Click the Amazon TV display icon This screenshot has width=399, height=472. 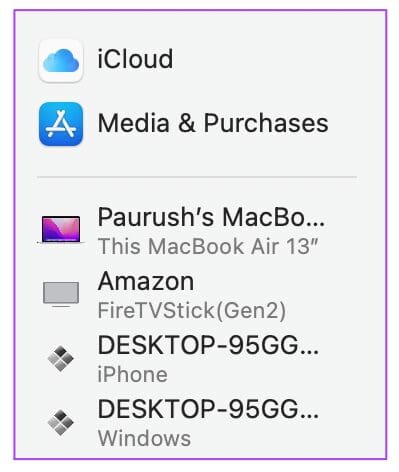tap(61, 294)
